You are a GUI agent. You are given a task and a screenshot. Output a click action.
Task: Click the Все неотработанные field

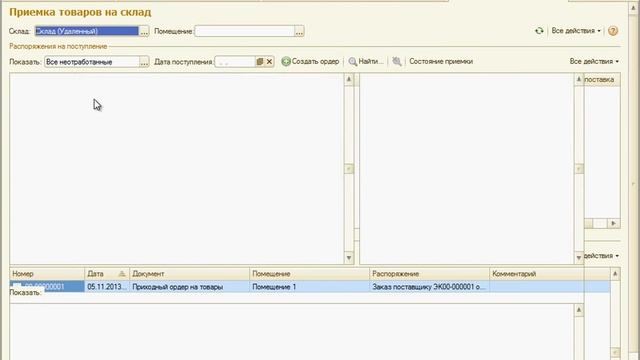click(x=92, y=62)
